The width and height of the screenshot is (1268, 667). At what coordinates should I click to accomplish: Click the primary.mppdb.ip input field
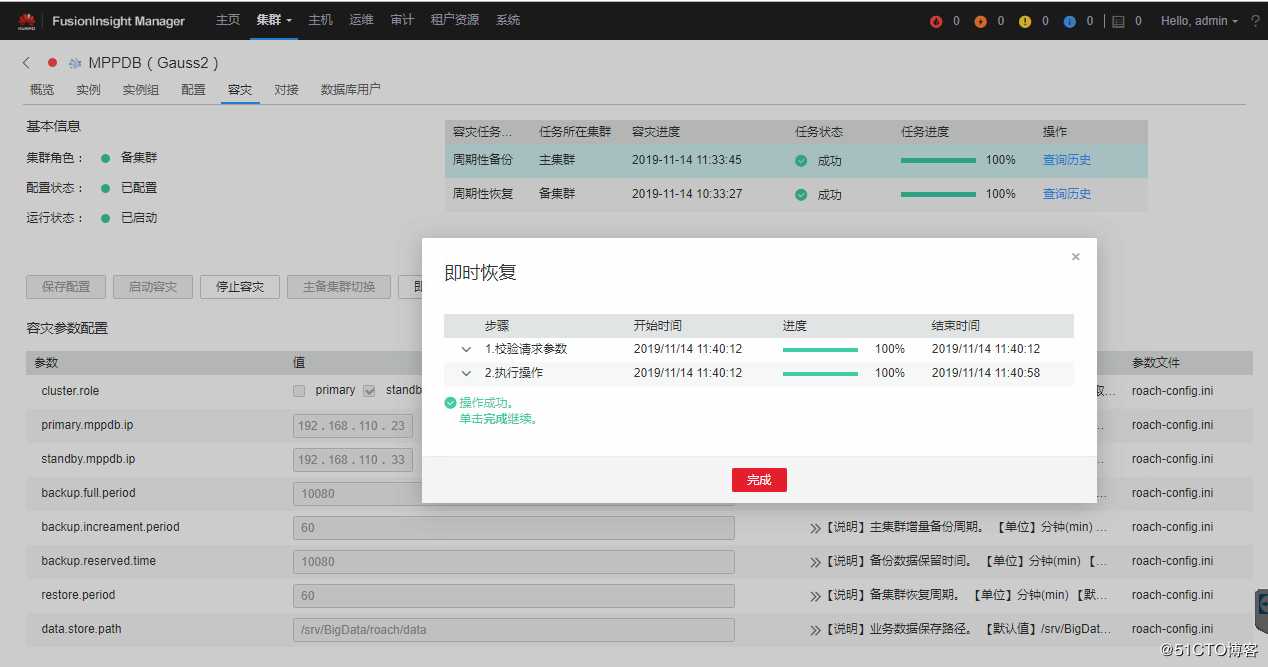352,425
